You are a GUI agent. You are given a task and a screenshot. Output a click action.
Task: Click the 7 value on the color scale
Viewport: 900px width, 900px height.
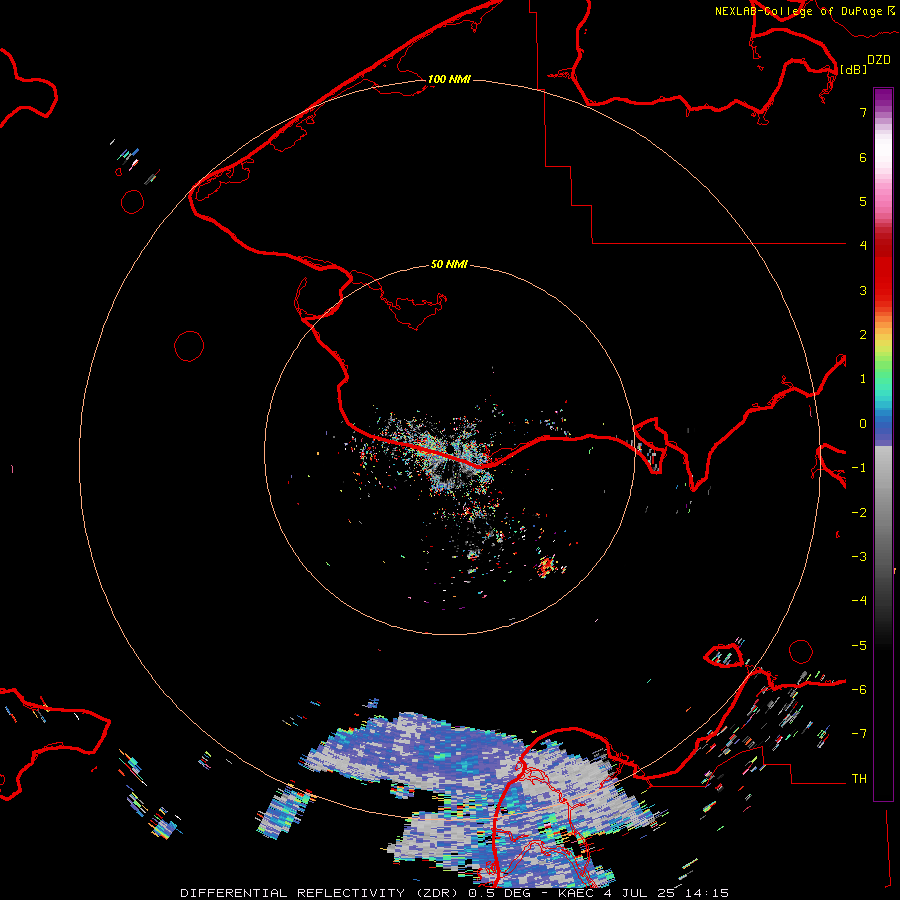pos(863,112)
